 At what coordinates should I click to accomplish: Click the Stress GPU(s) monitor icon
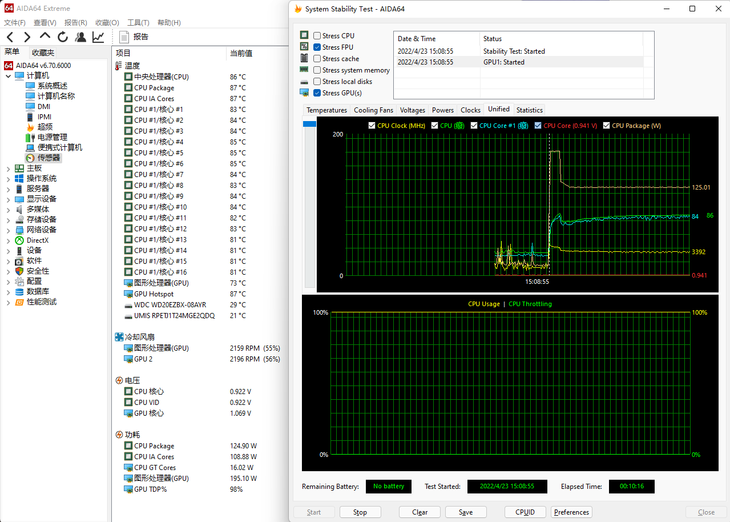click(x=304, y=93)
